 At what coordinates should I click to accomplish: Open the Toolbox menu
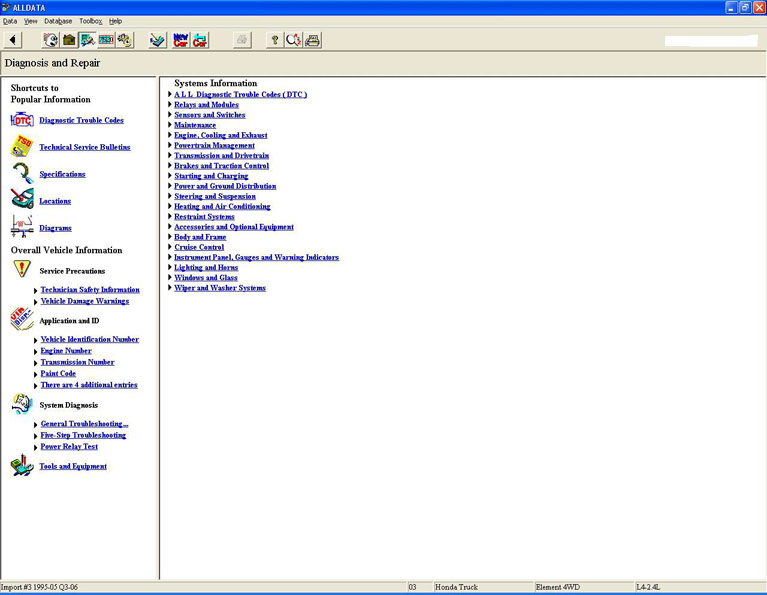tap(90, 20)
